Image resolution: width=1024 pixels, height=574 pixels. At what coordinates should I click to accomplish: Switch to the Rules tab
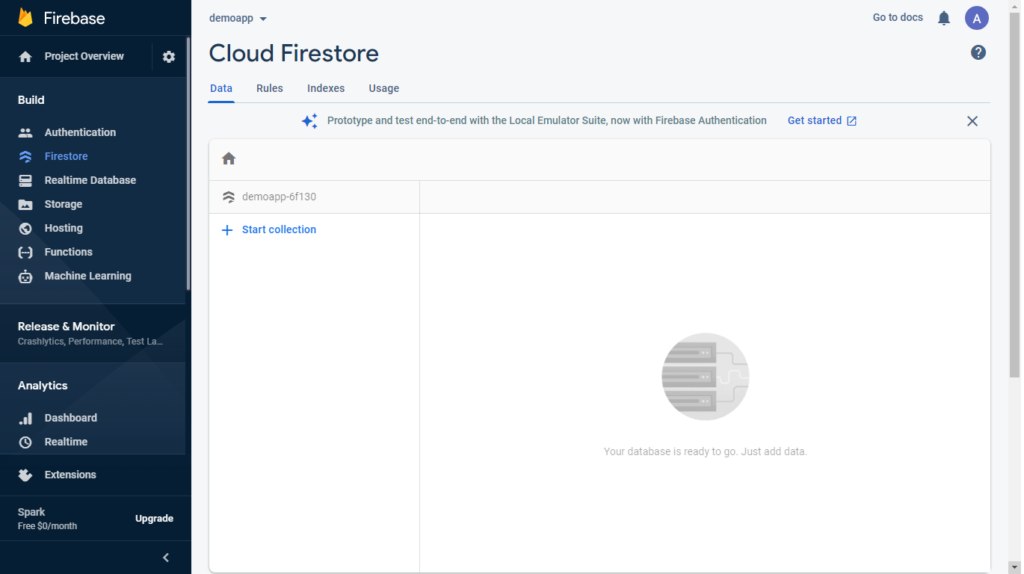click(x=269, y=88)
